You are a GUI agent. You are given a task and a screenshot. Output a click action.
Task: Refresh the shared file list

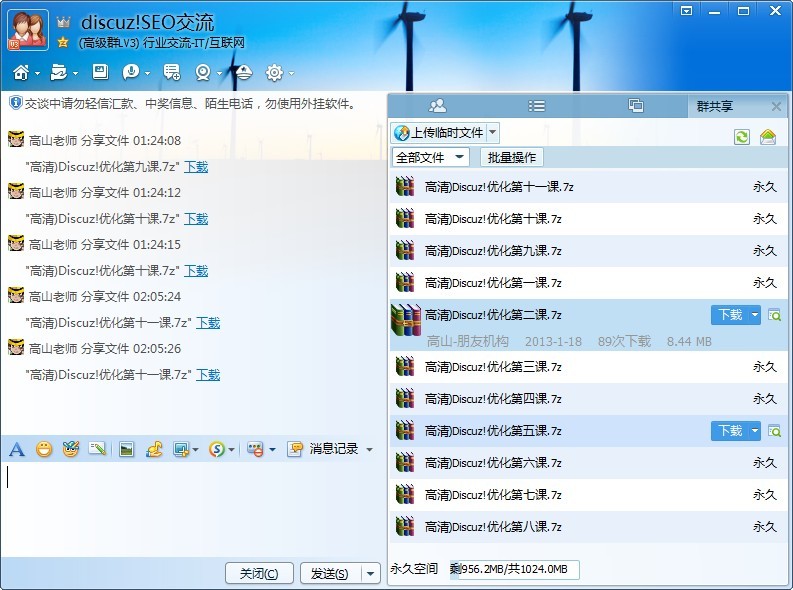click(x=742, y=137)
